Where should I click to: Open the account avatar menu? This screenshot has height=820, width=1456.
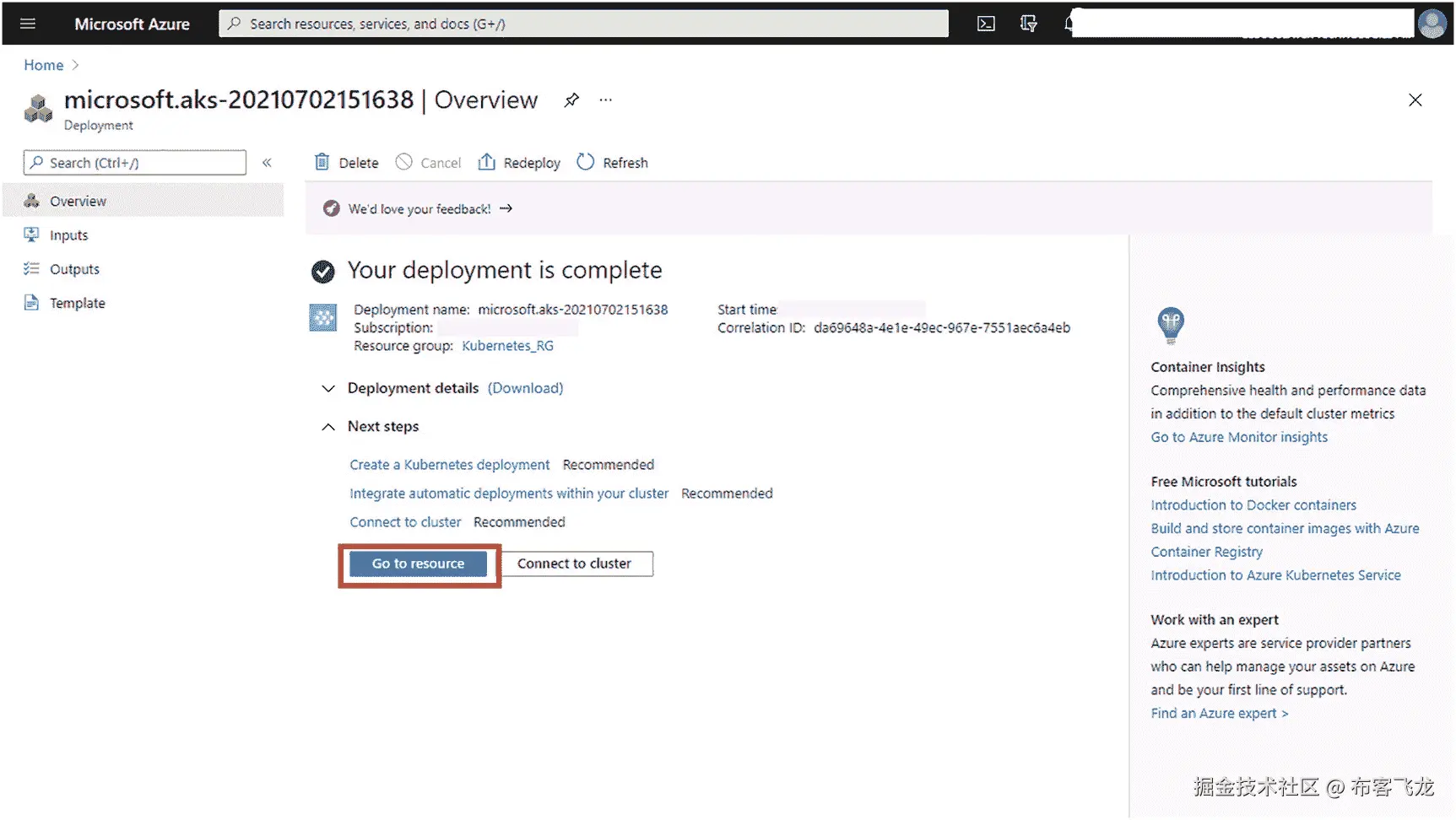(x=1432, y=24)
